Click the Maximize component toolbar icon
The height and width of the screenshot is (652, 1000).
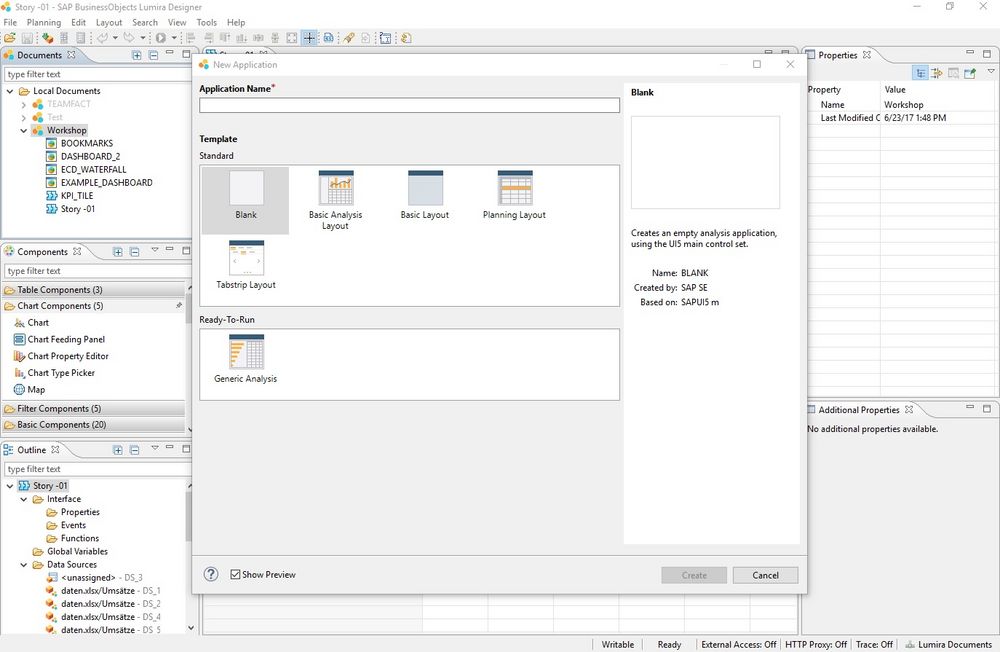[x=291, y=38]
